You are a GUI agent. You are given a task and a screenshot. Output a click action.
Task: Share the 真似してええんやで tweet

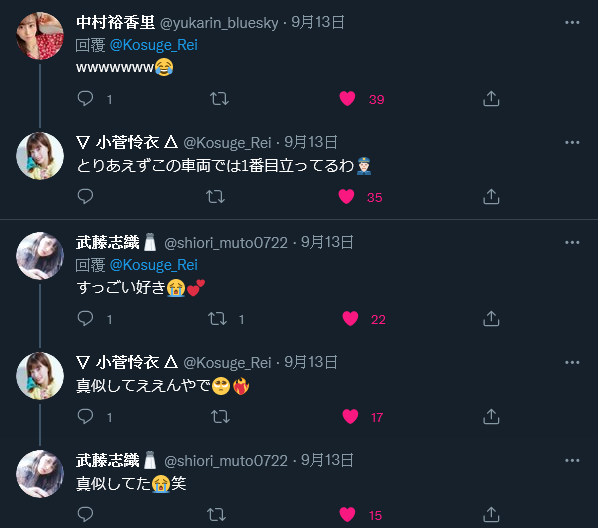(x=491, y=417)
